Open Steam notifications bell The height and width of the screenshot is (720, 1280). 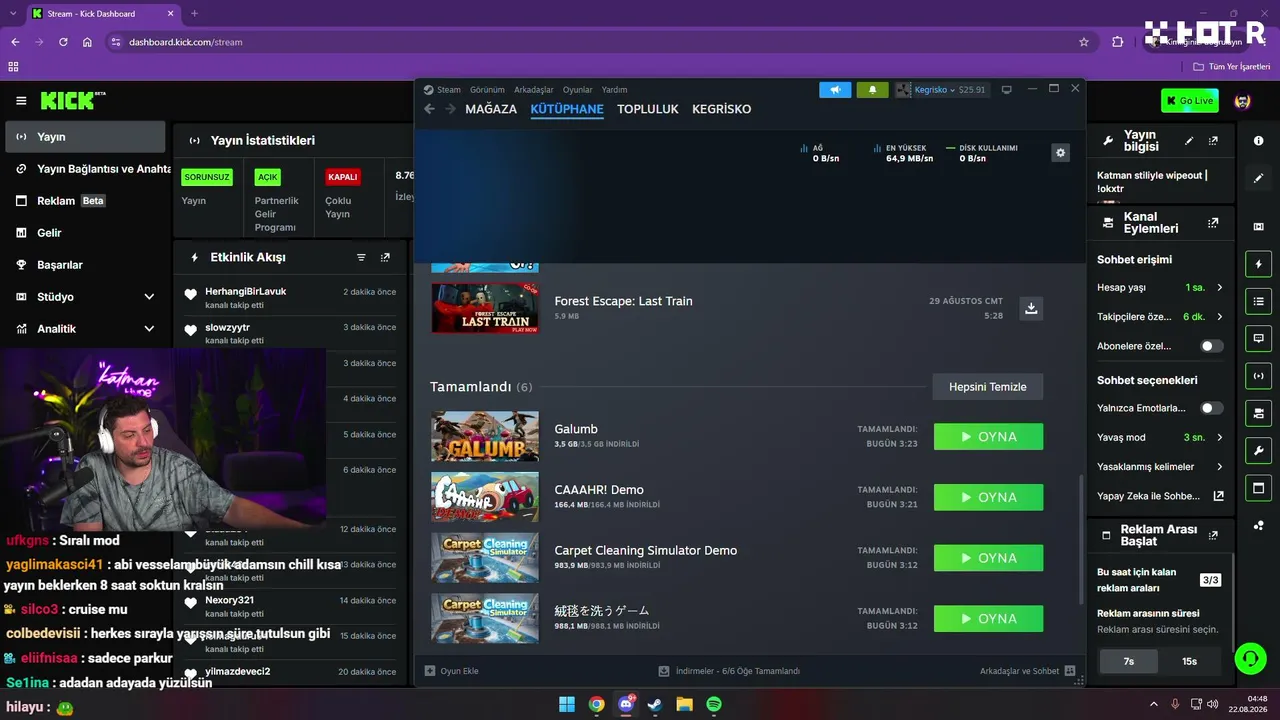872,89
